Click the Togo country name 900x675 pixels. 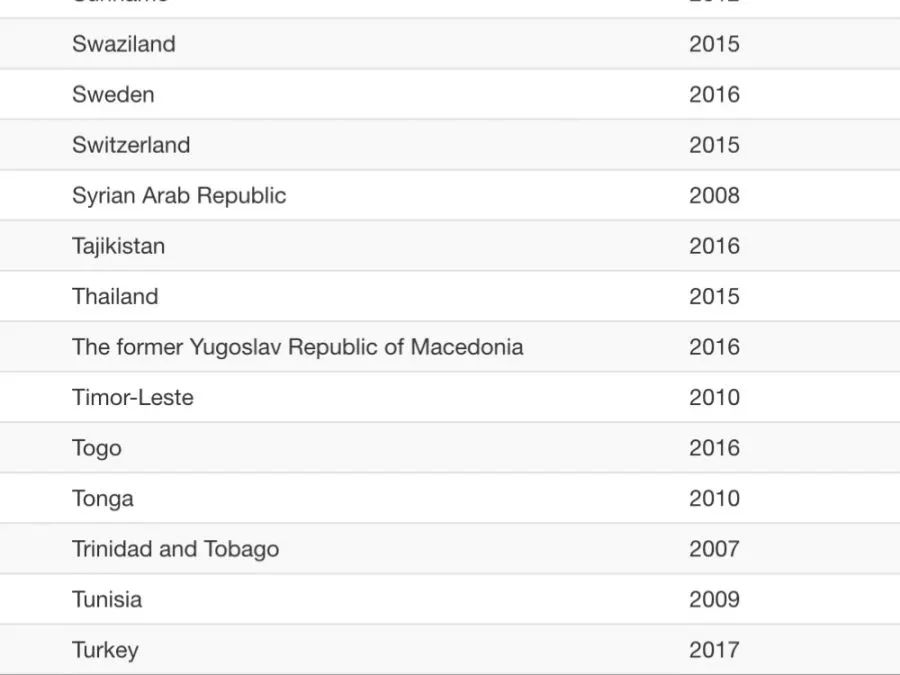pos(97,448)
